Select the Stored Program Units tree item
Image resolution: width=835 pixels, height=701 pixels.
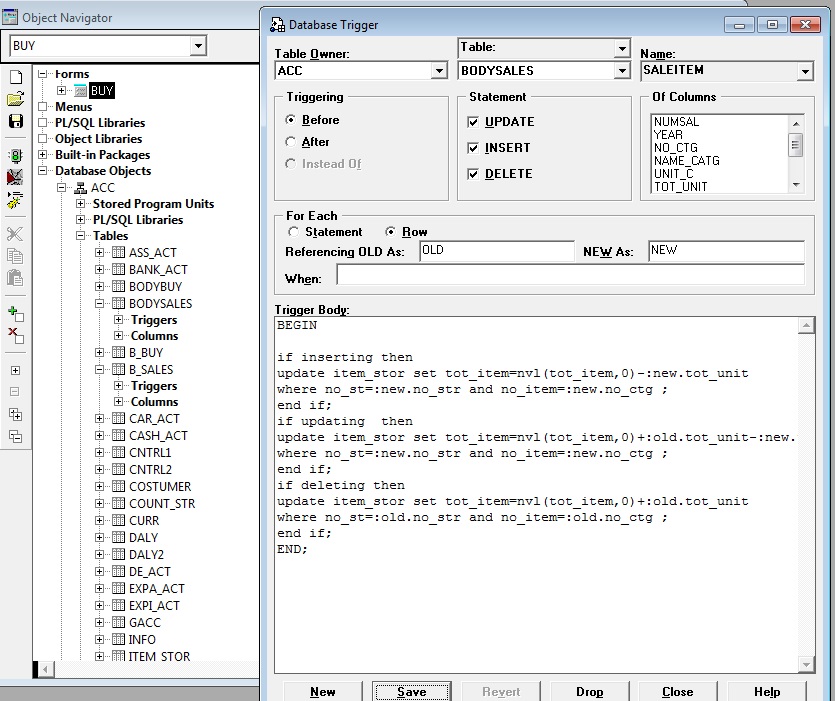[x=153, y=203]
